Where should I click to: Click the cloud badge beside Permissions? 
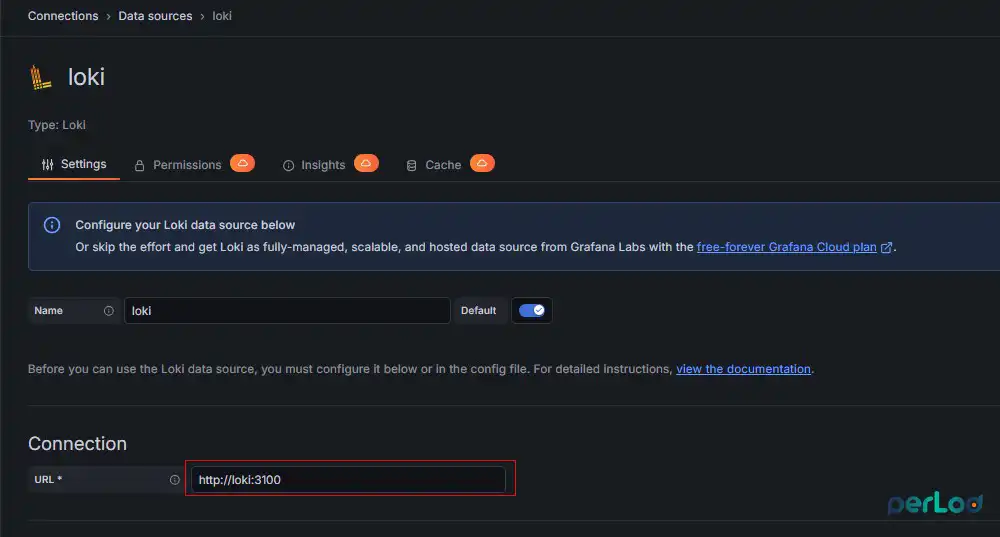pyautogui.click(x=242, y=163)
